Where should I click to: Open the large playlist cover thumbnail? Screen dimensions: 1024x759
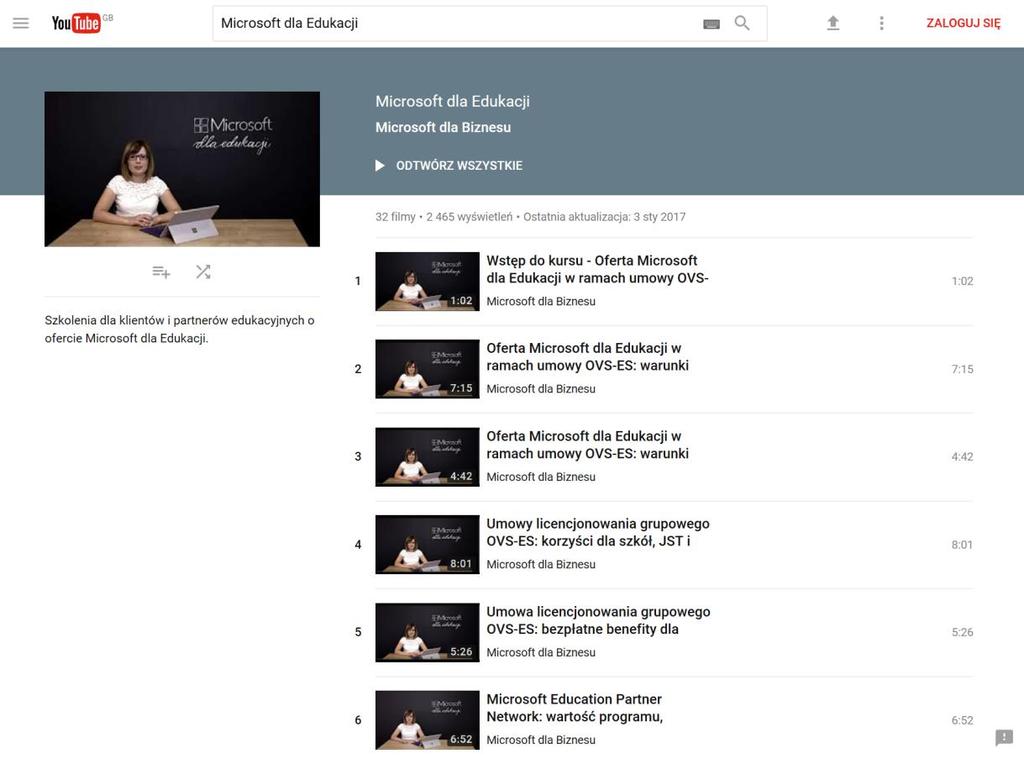click(x=182, y=169)
